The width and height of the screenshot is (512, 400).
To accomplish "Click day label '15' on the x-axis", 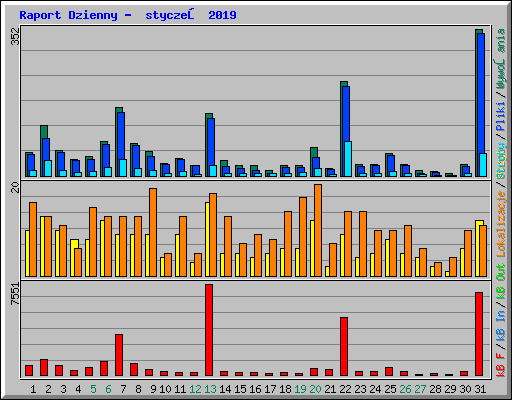I will coord(240,389).
